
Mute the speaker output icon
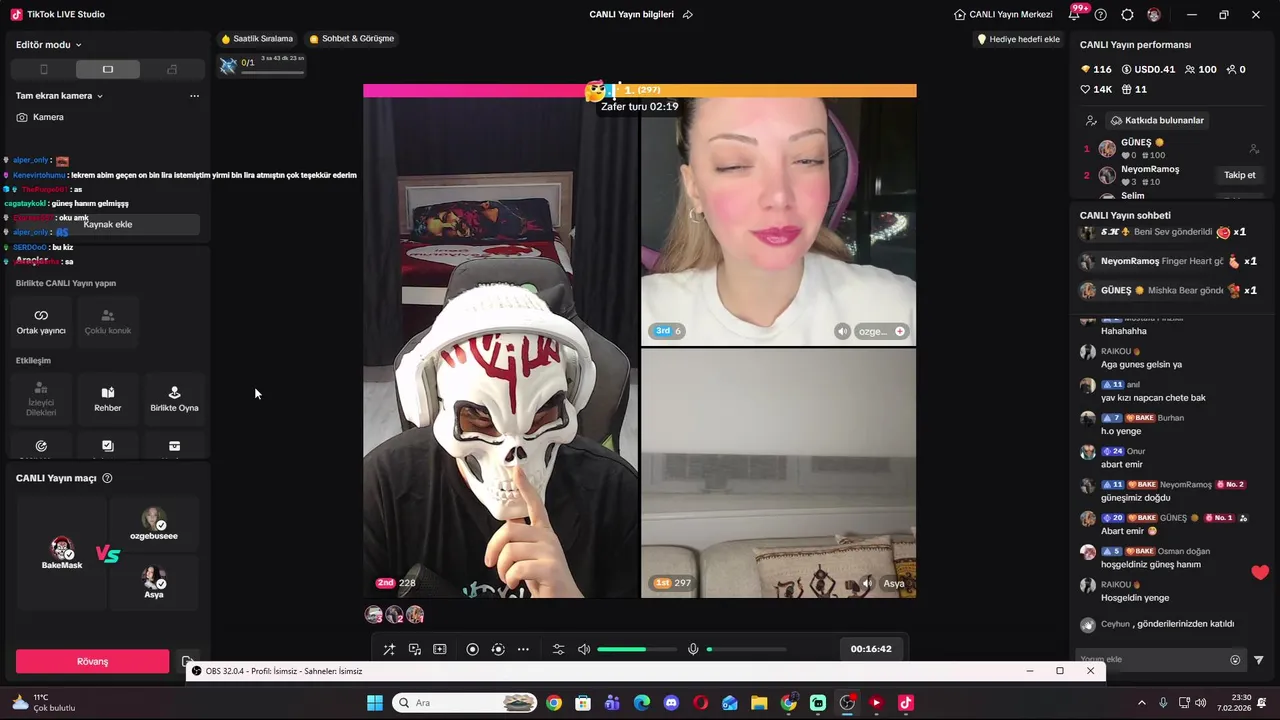[x=584, y=649]
